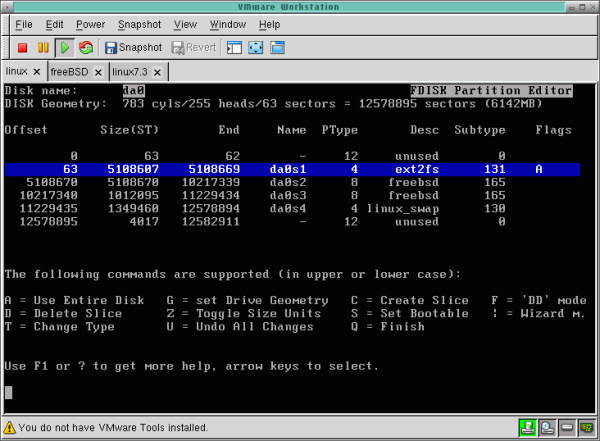600x441 pixels.
Task: Click 'C = Create Slice' command text
Action: pyautogui.click(x=410, y=301)
